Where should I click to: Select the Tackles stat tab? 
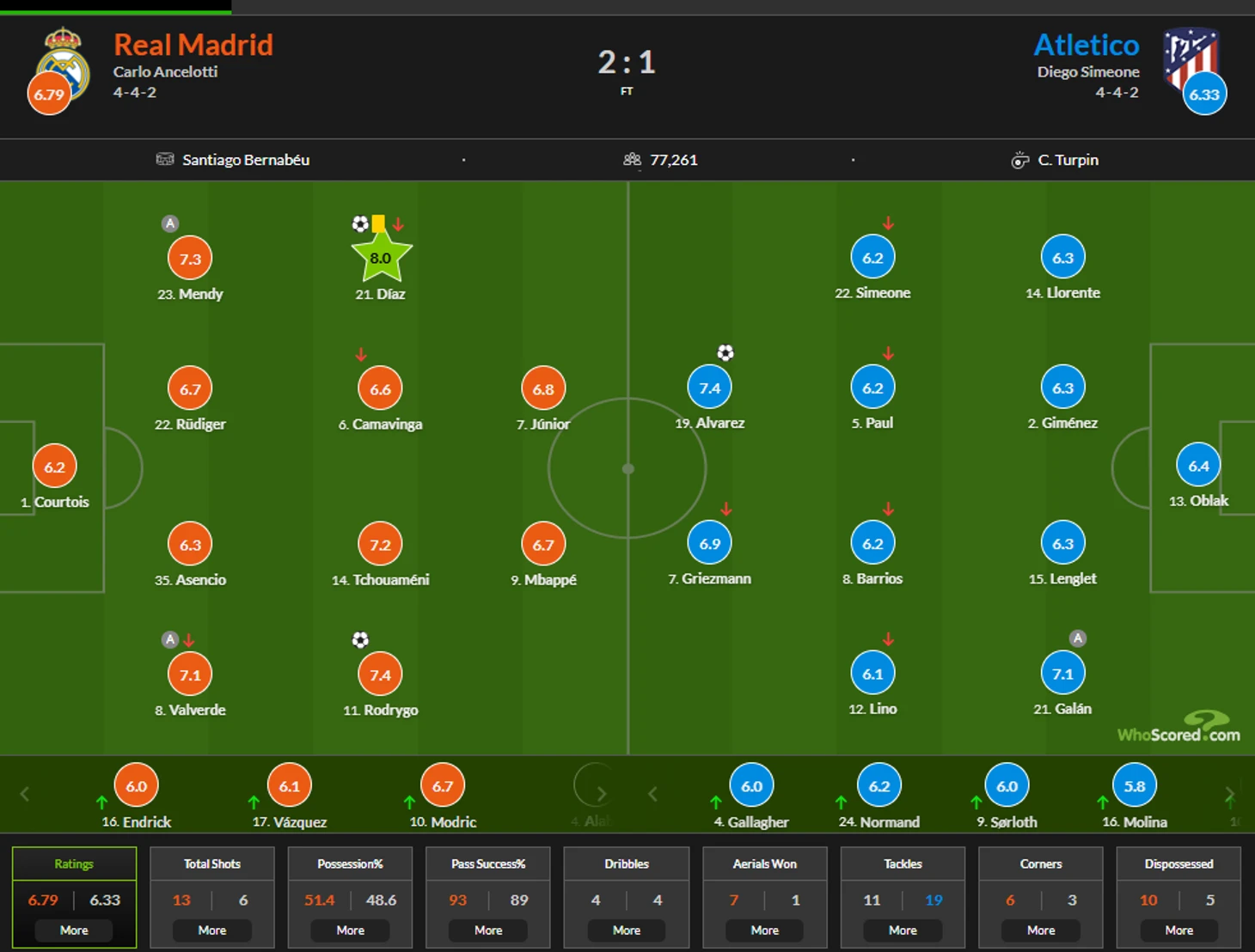[x=903, y=864]
